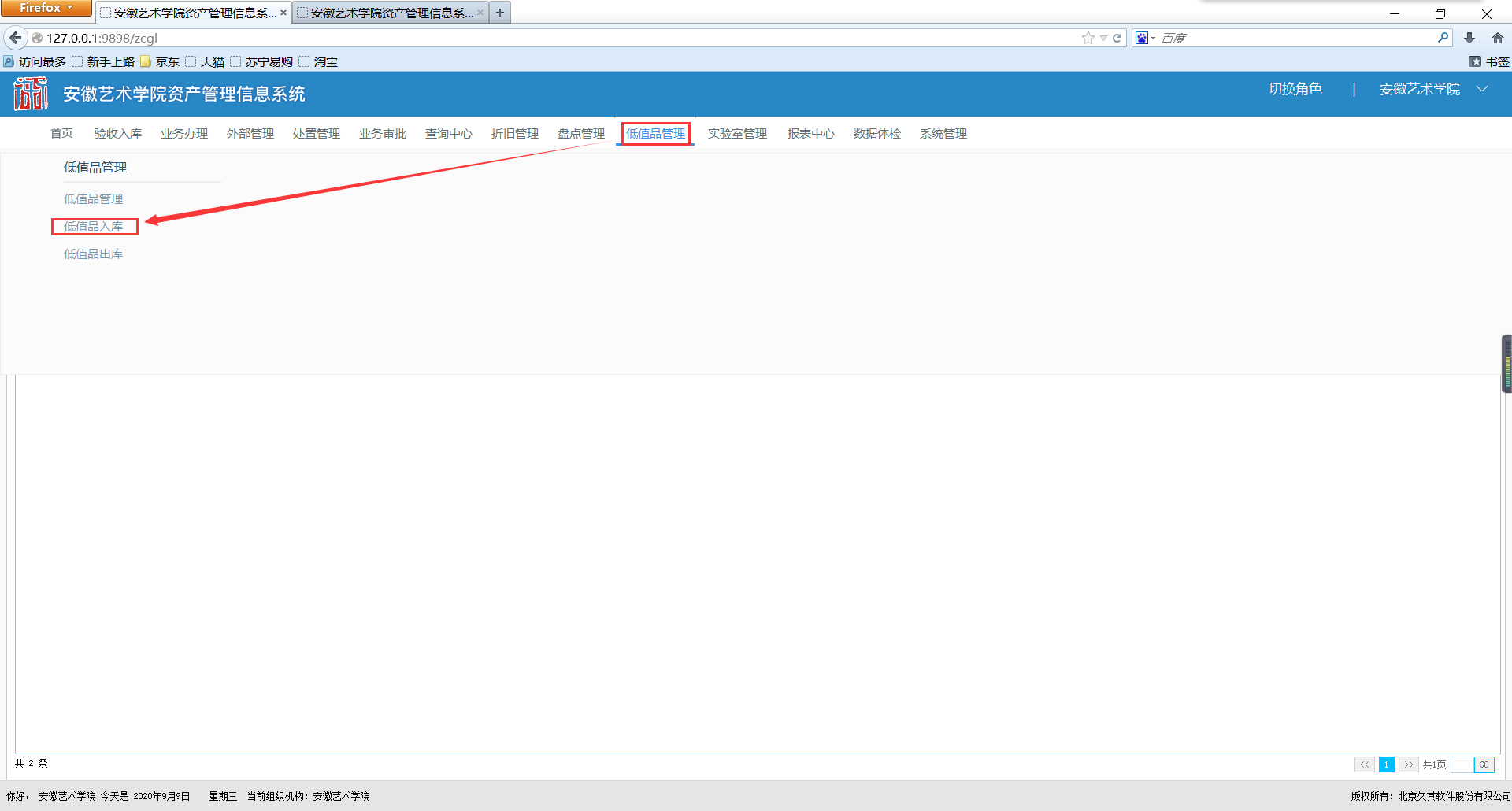Viewport: 1512px width, 811px height.
Task: Go to next page with >> button
Action: [1408, 765]
